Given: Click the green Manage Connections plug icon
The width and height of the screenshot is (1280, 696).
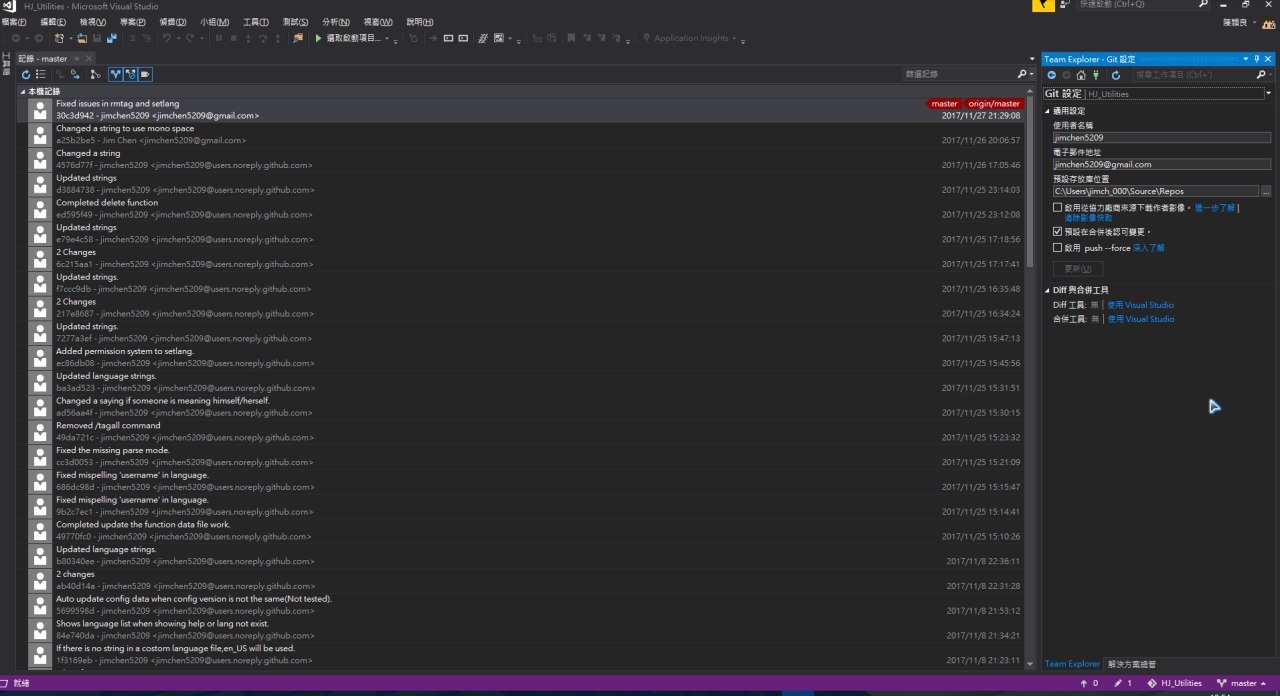Looking at the screenshot, I should tap(1095, 75).
